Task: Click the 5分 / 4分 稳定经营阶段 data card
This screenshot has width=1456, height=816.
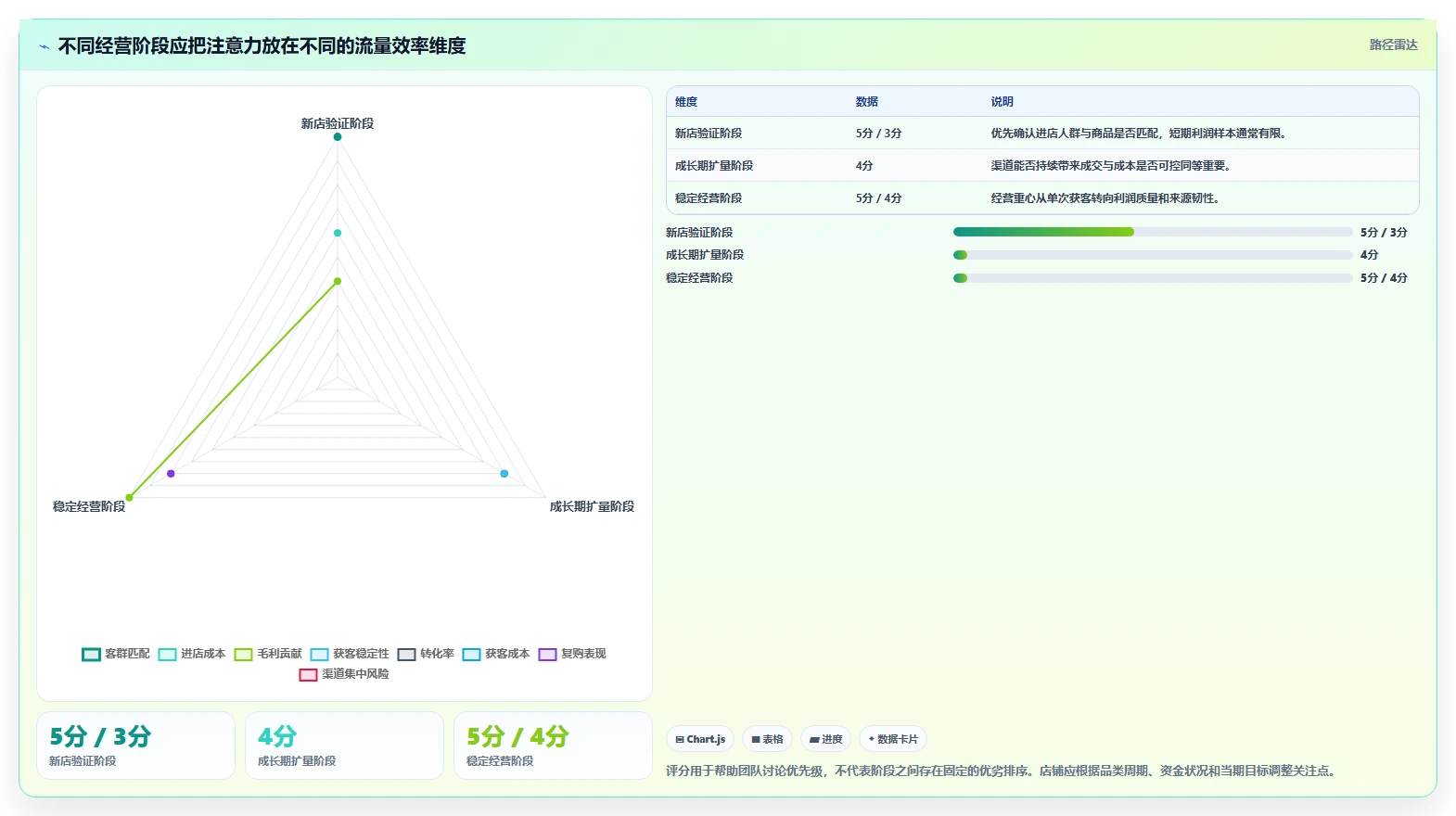Action: 553,746
